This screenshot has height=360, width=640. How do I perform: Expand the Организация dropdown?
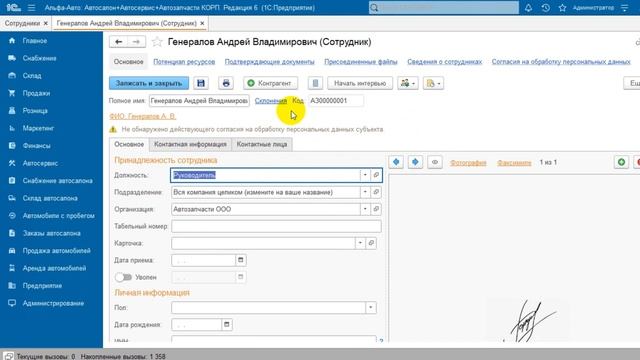pos(365,209)
